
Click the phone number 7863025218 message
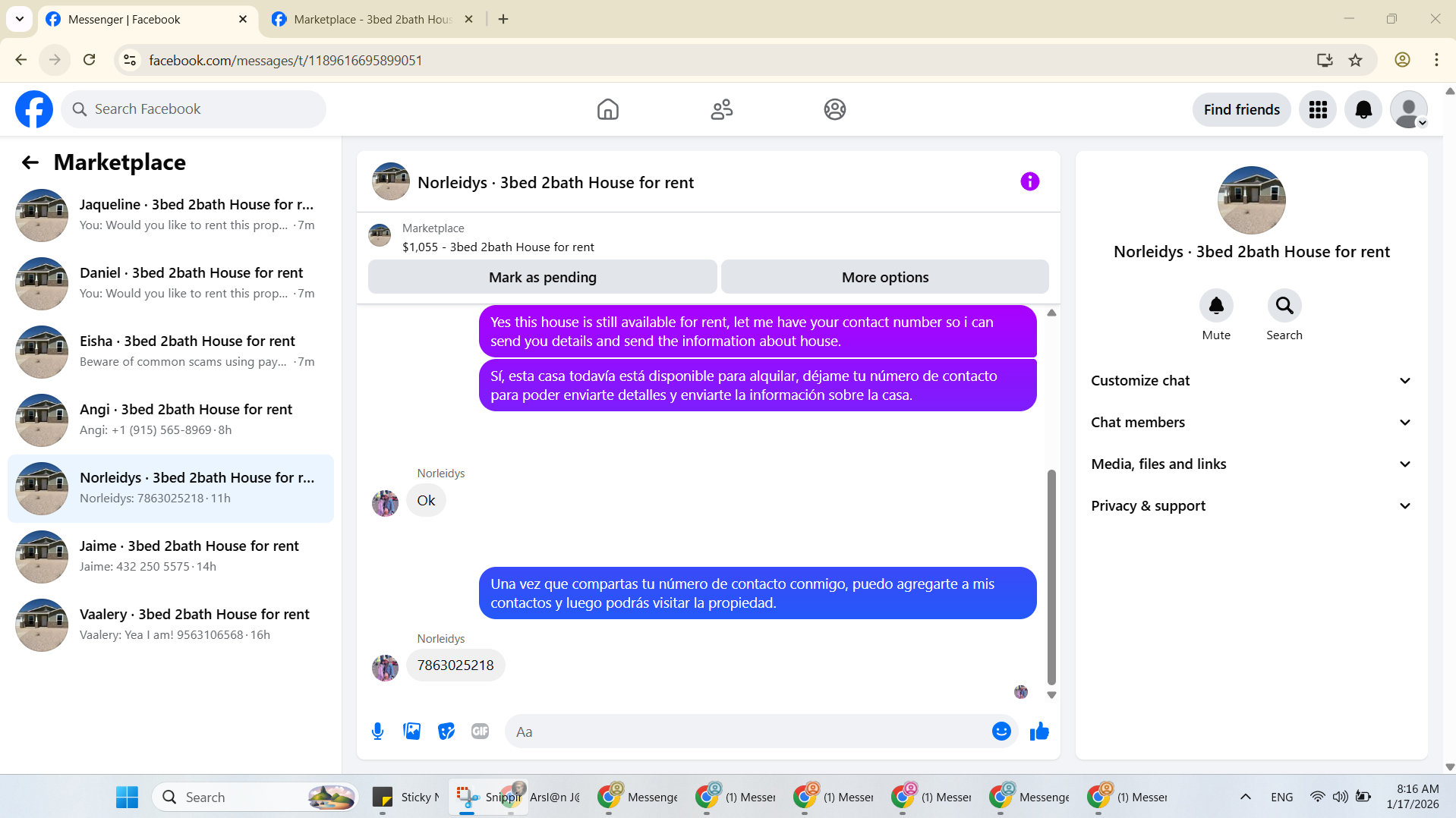455,665
